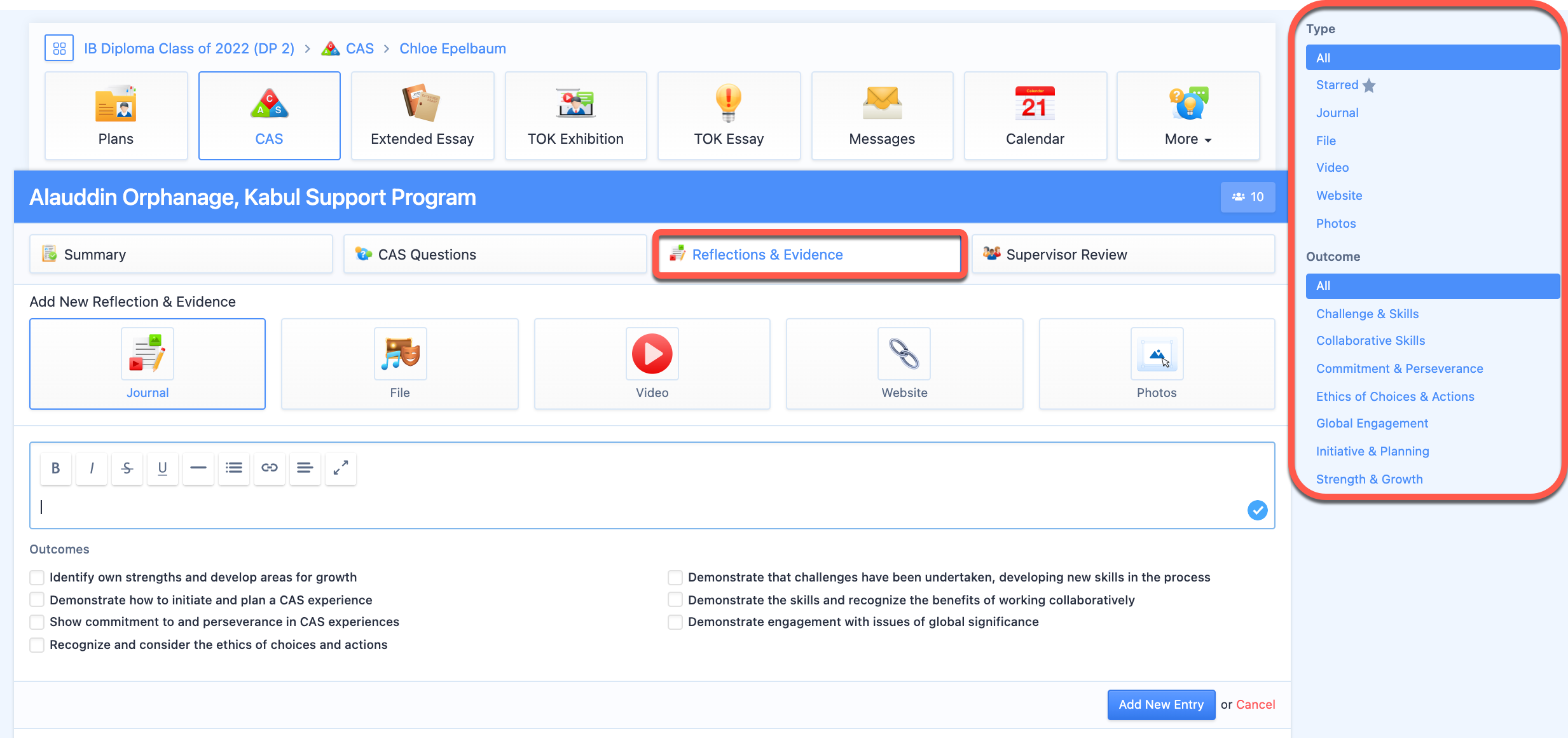This screenshot has width=1568, height=738.
Task: Select the Website evidence type
Action: (x=905, y=364)
